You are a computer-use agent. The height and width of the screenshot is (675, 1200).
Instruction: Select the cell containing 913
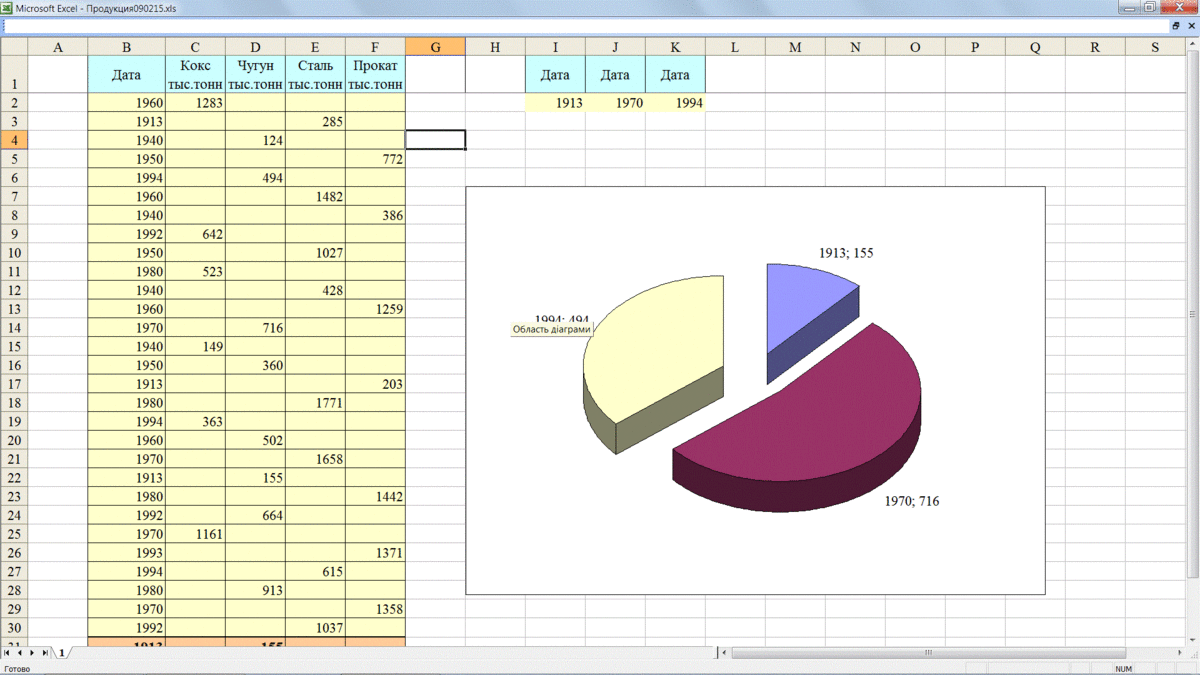[x=255, y=590]
